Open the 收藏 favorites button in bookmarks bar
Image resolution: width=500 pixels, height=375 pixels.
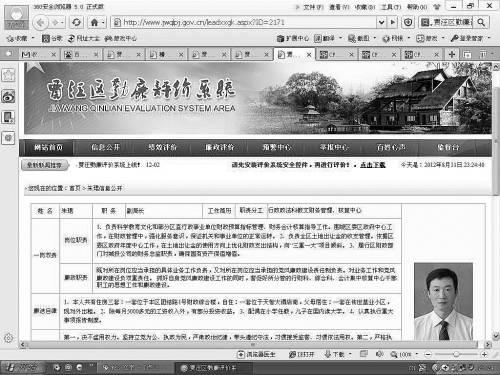pos(20,38)
